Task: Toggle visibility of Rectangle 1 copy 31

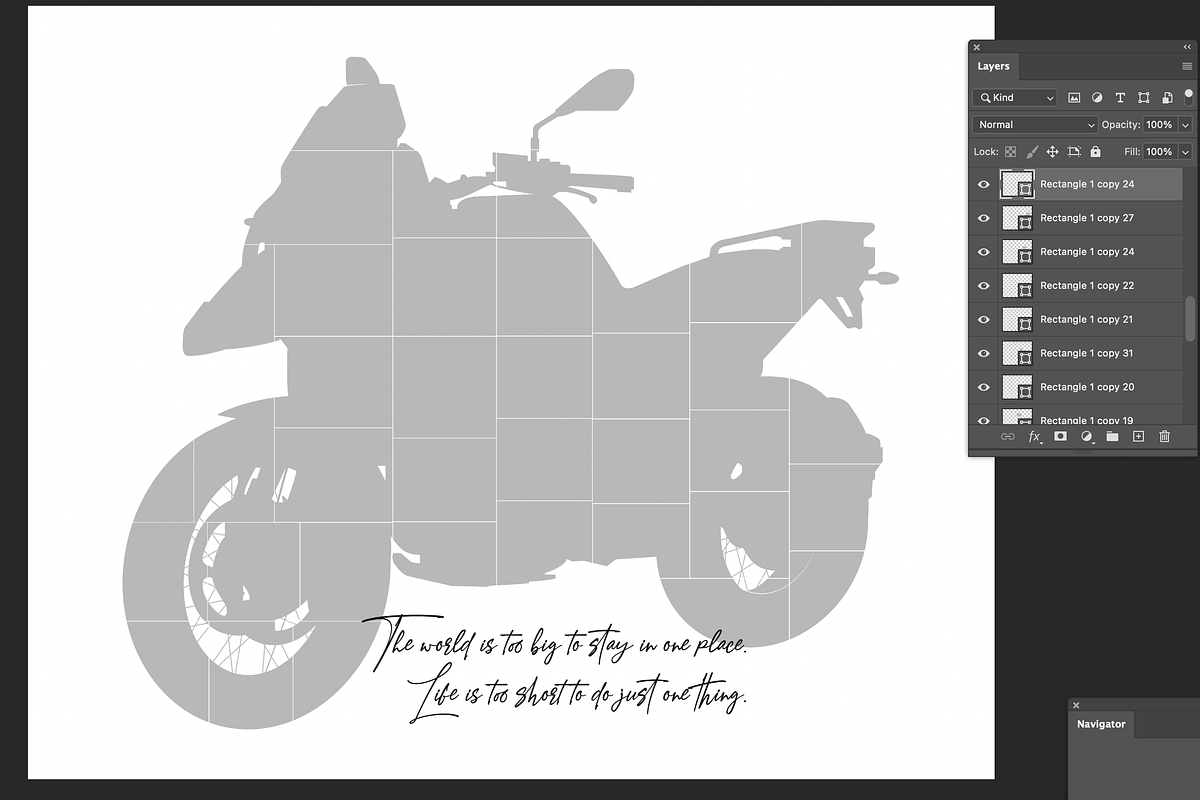Action: pos(983,353)
